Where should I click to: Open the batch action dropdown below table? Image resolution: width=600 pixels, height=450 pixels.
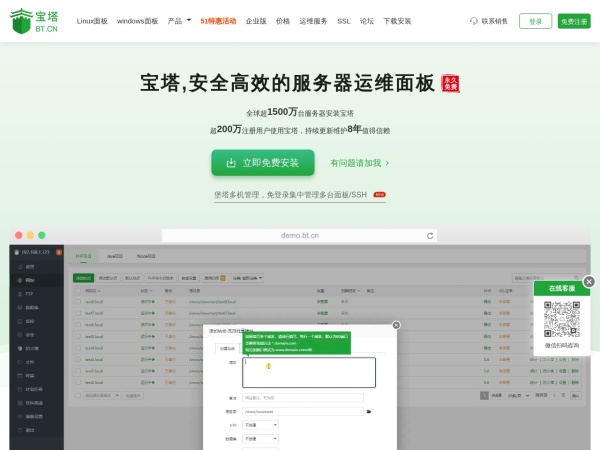pos(102,395)
